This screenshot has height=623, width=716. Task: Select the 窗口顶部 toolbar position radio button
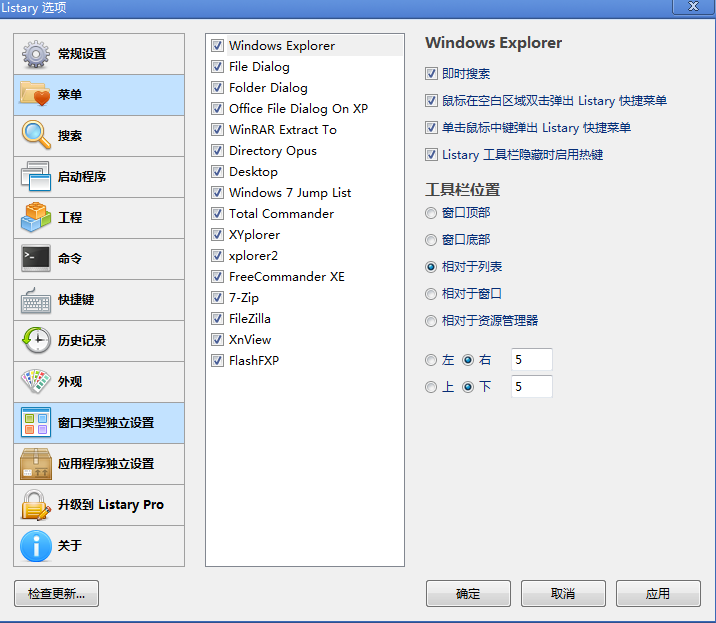pos(432,213)
